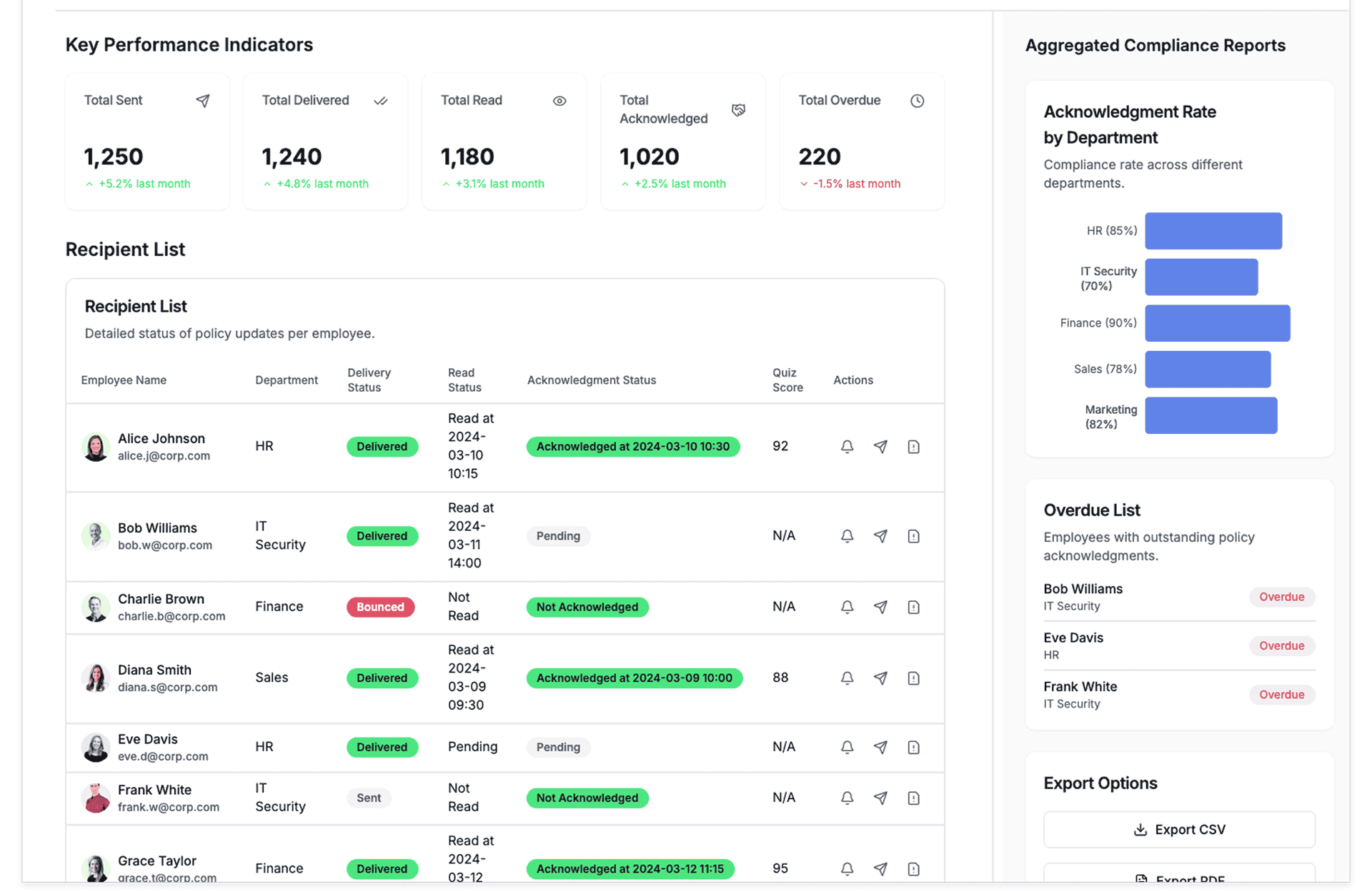Click the clock icon on the Total Overdue card
This screenshot has height=892, width=1372.
(917, 101)
